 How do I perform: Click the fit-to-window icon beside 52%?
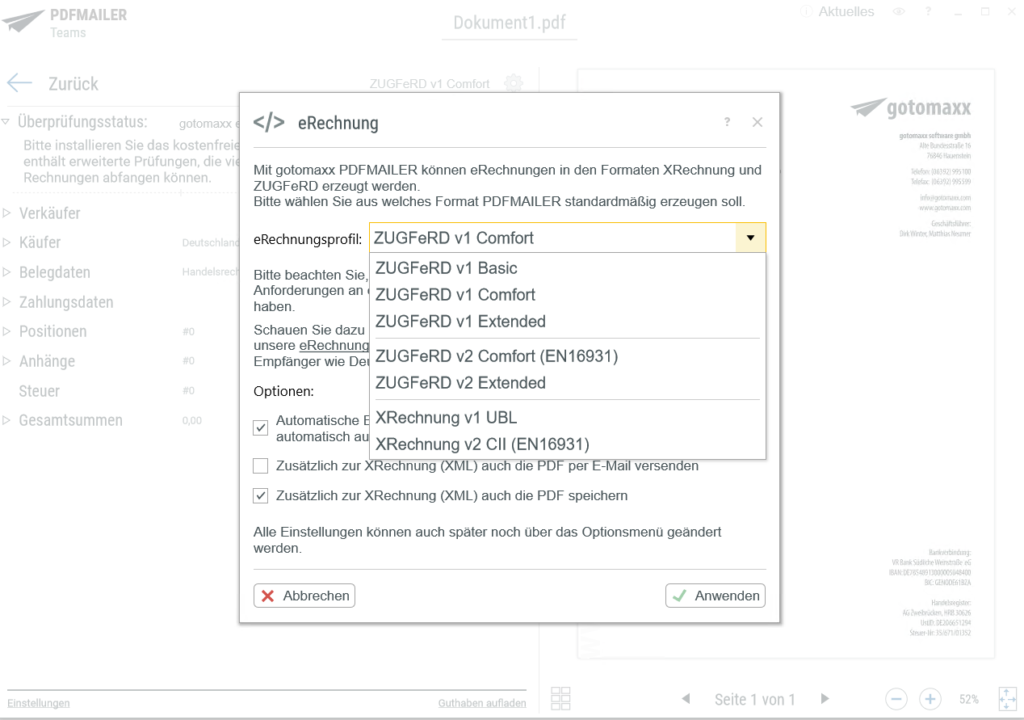[1008, 698]
